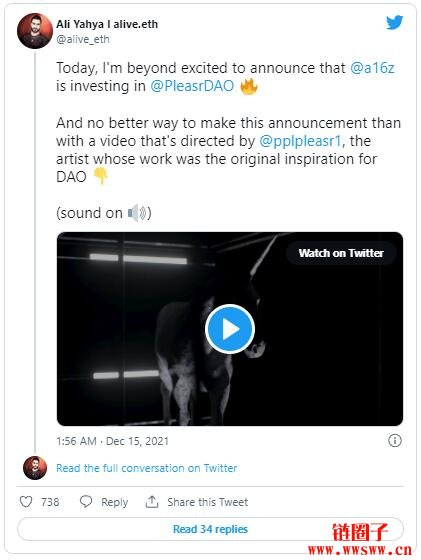Play the embedded tweet video
421x560 pixels.
230,329
